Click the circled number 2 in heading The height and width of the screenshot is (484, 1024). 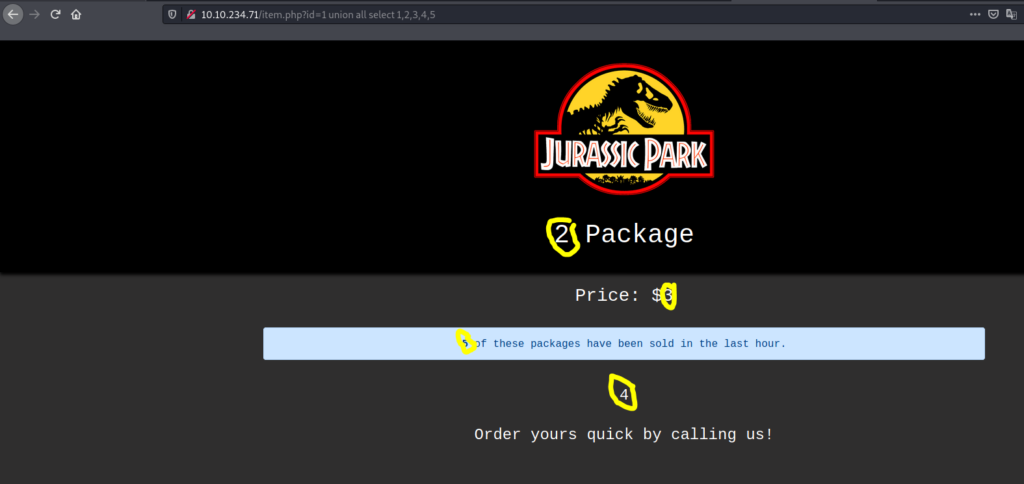coord(563,235)
